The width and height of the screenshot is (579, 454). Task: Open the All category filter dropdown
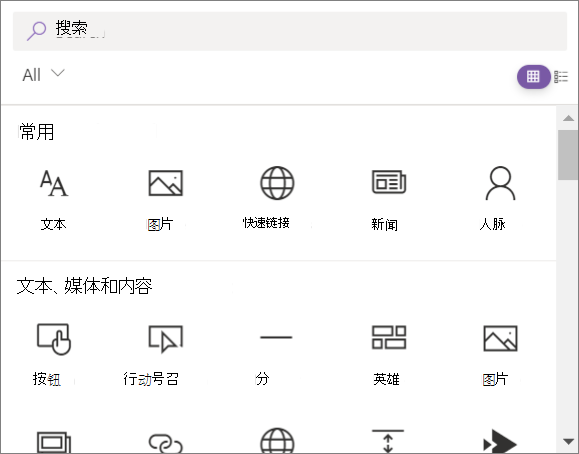(43, 75)
